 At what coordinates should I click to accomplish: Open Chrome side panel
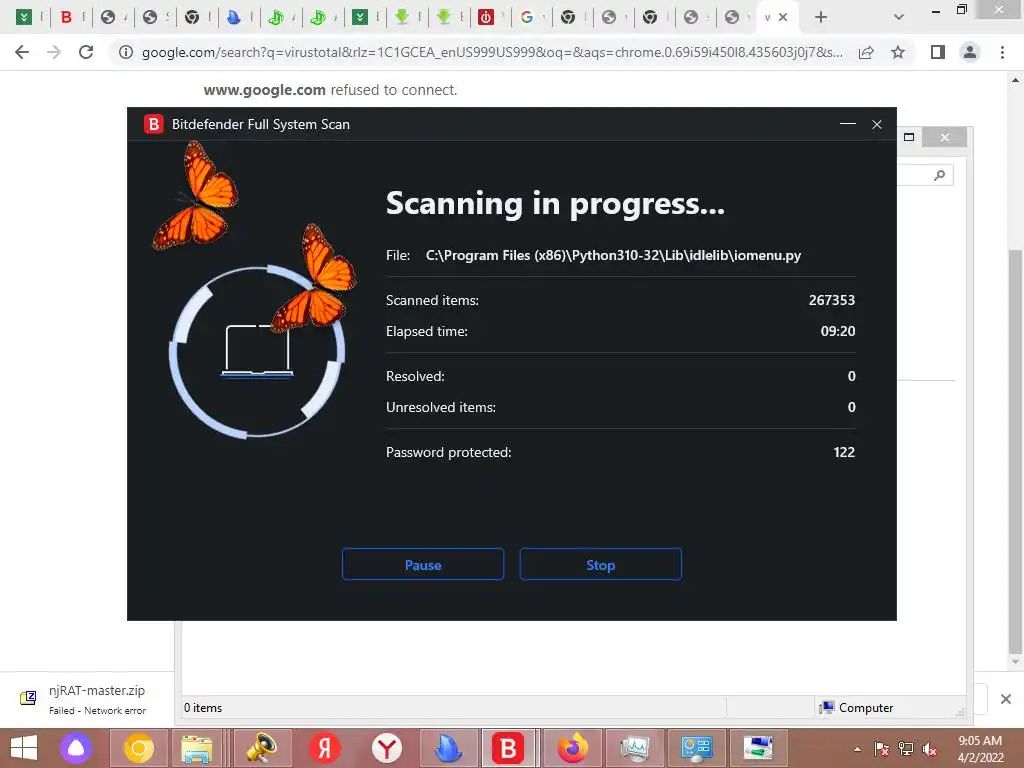point(938,52)
